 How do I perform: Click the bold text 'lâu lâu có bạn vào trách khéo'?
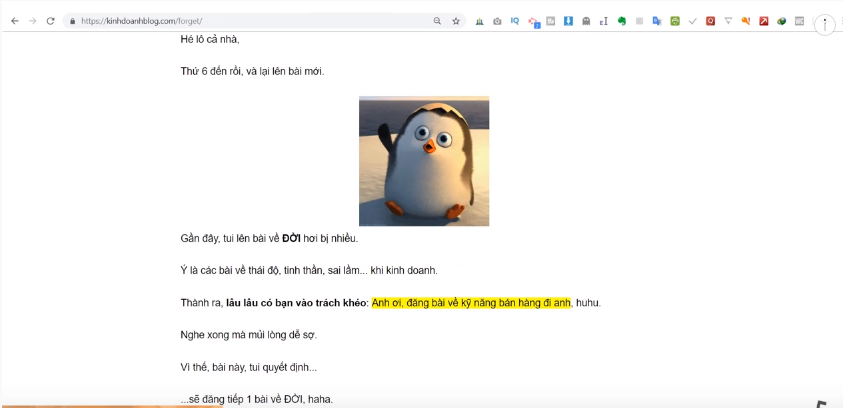pos(296,303)
